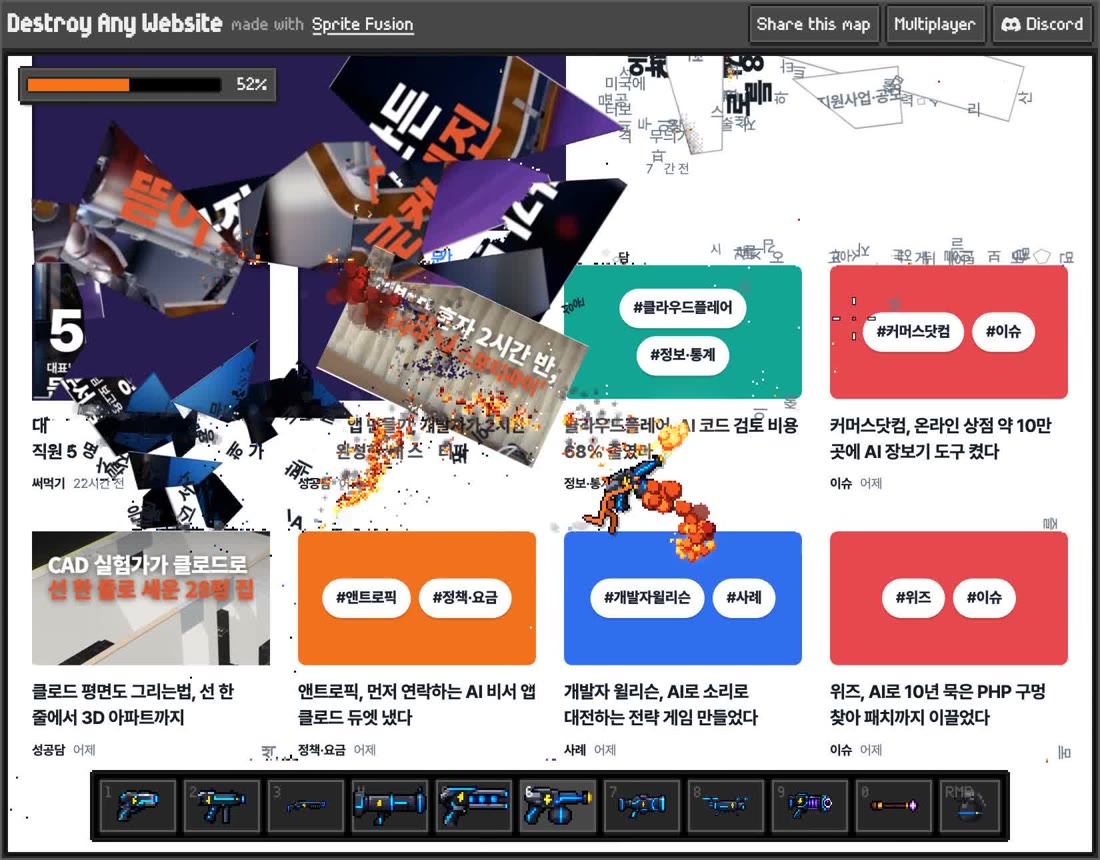
Task: Click the Discord logo icon
Action: point(1010,25)
